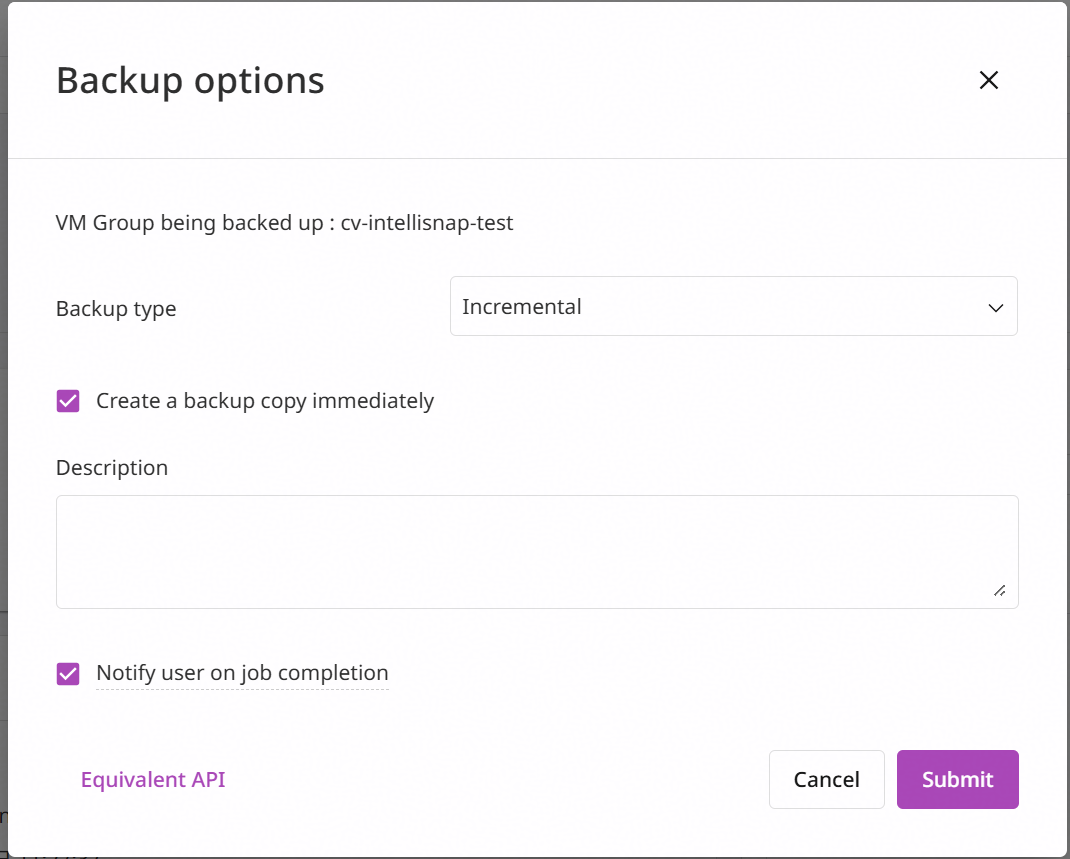
Task: Click the chevron arrow beside Incremental
Action: tap(996, 308)
